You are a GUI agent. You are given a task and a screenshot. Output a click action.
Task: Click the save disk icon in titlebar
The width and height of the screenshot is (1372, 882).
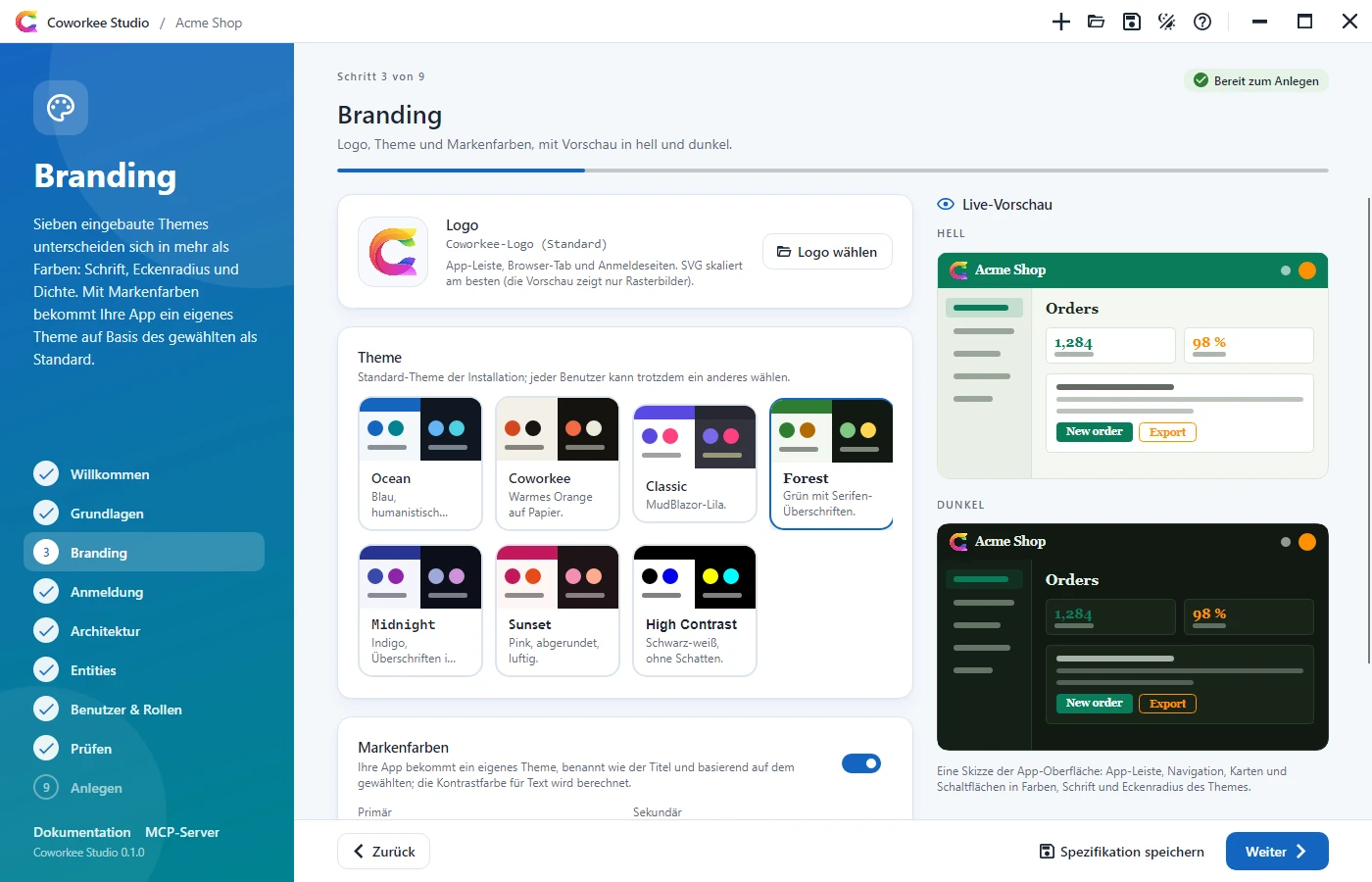(1132, 22)
